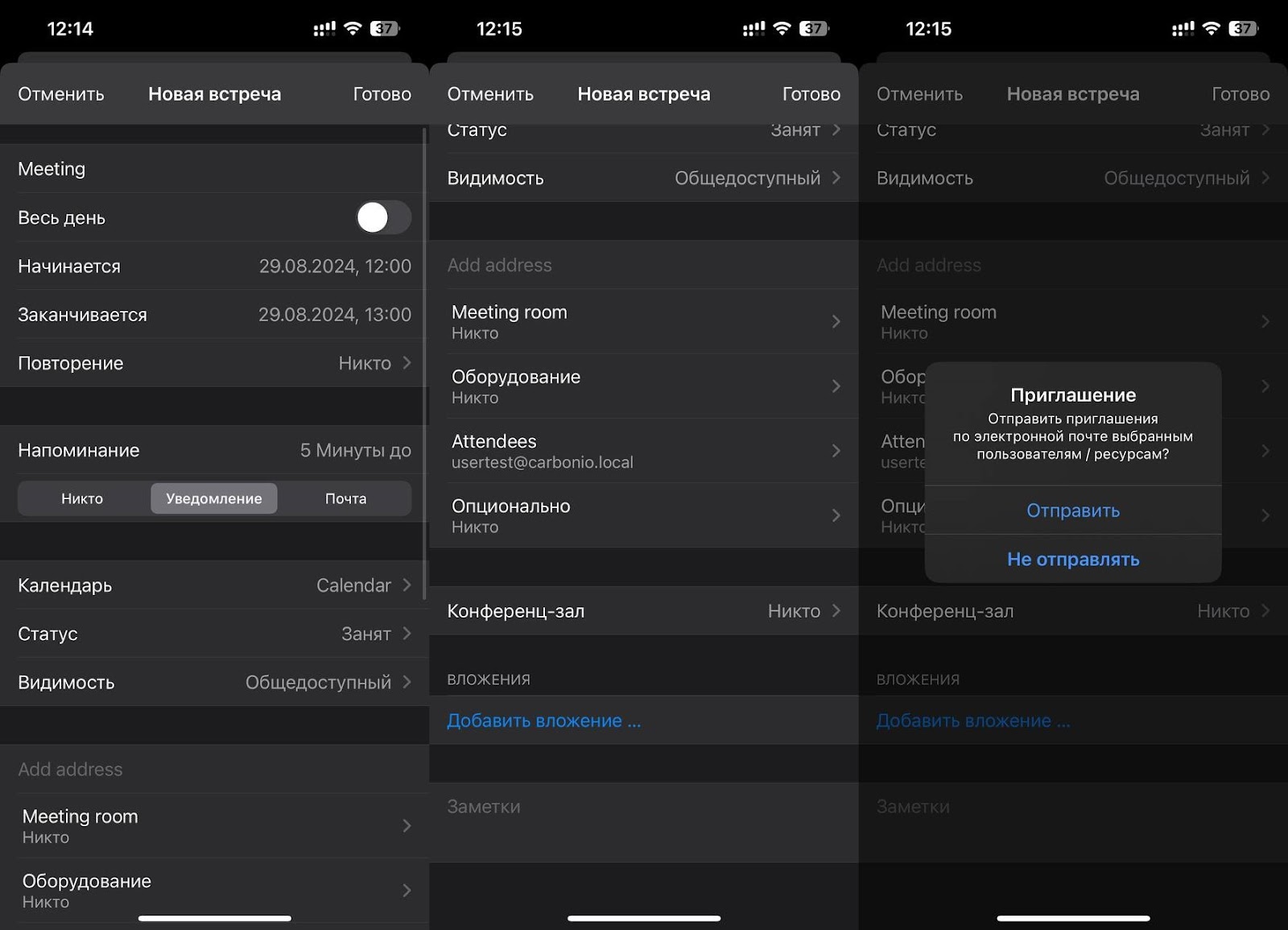This screenshot has width=1288, height=930.
Task: Expand 'Статус' Занят chevron in left screen
Action: pyautogui.click(x=407, y=634)
